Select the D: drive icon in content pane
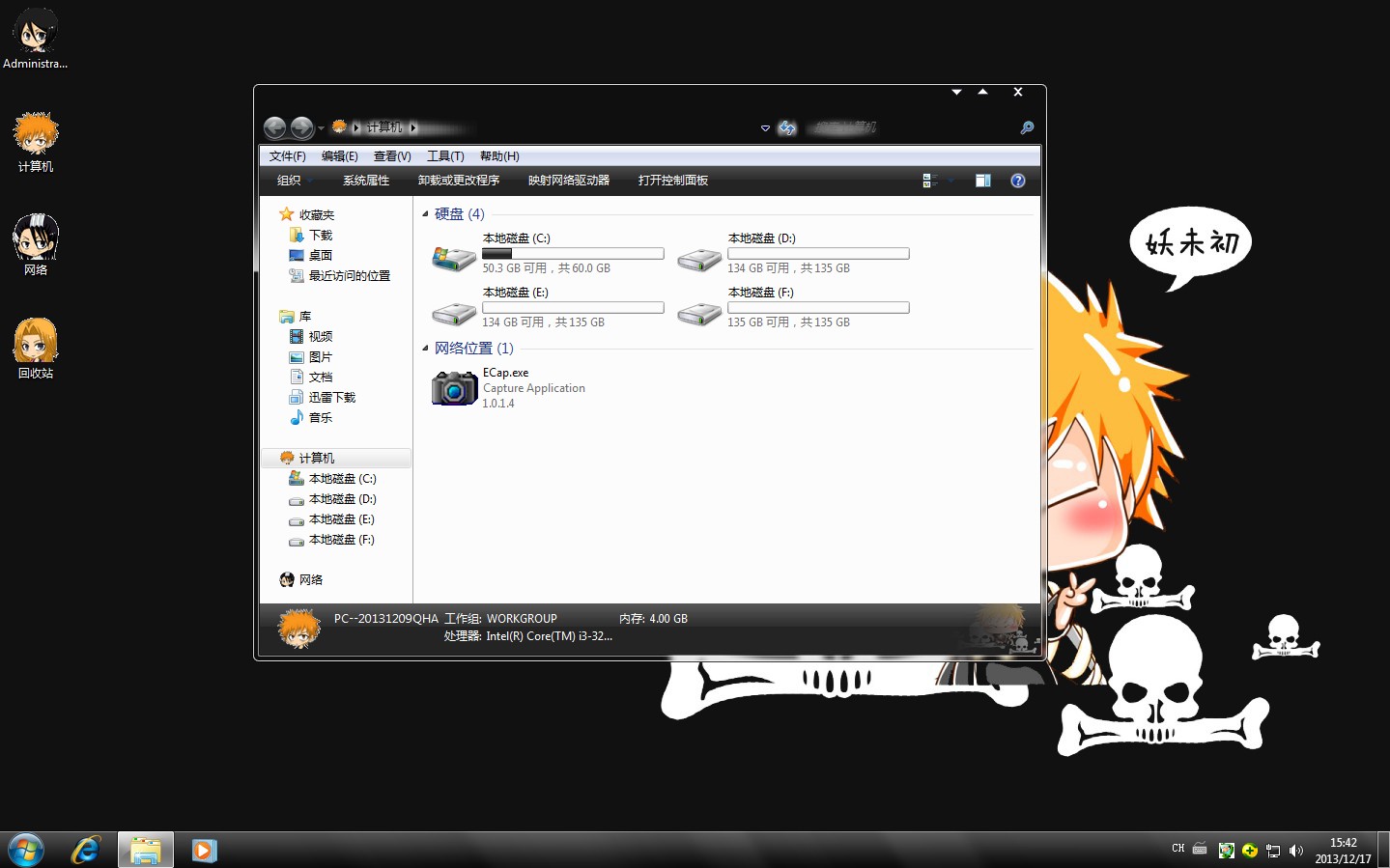Image resolution: width=1390 pixels, height=868 pixels. point(699,260)
